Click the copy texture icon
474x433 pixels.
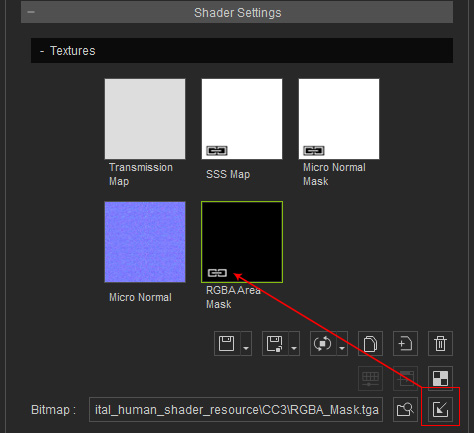(370, 344)
